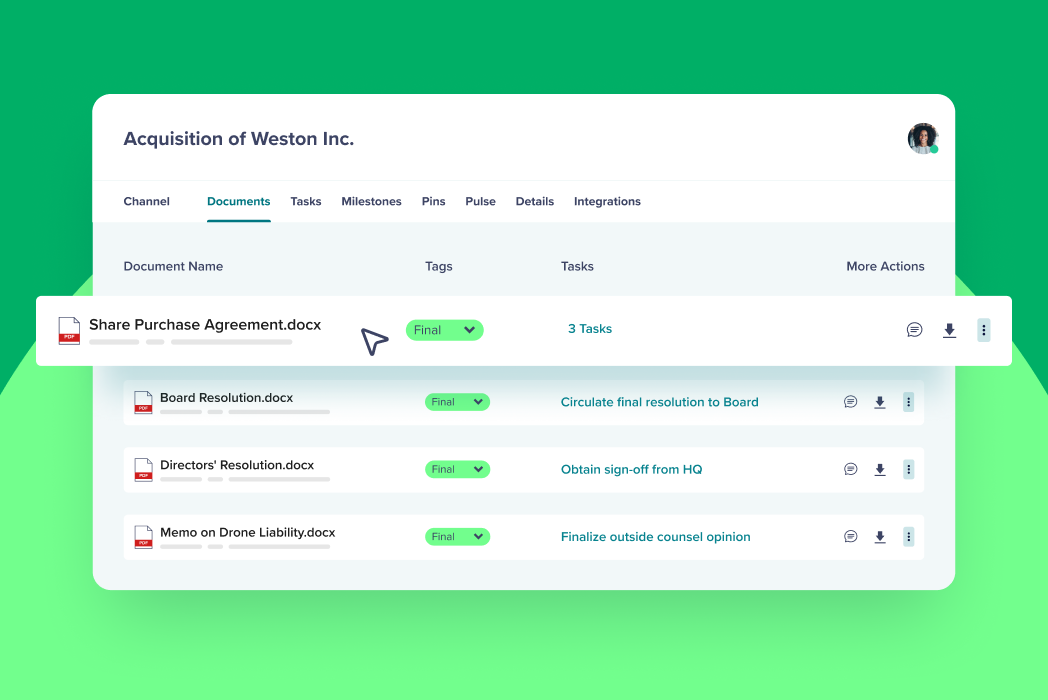Open more actions for Board Resolution.docx
Image resolution: width=1048 pixels, height=700 pixels.
[908, 401]
